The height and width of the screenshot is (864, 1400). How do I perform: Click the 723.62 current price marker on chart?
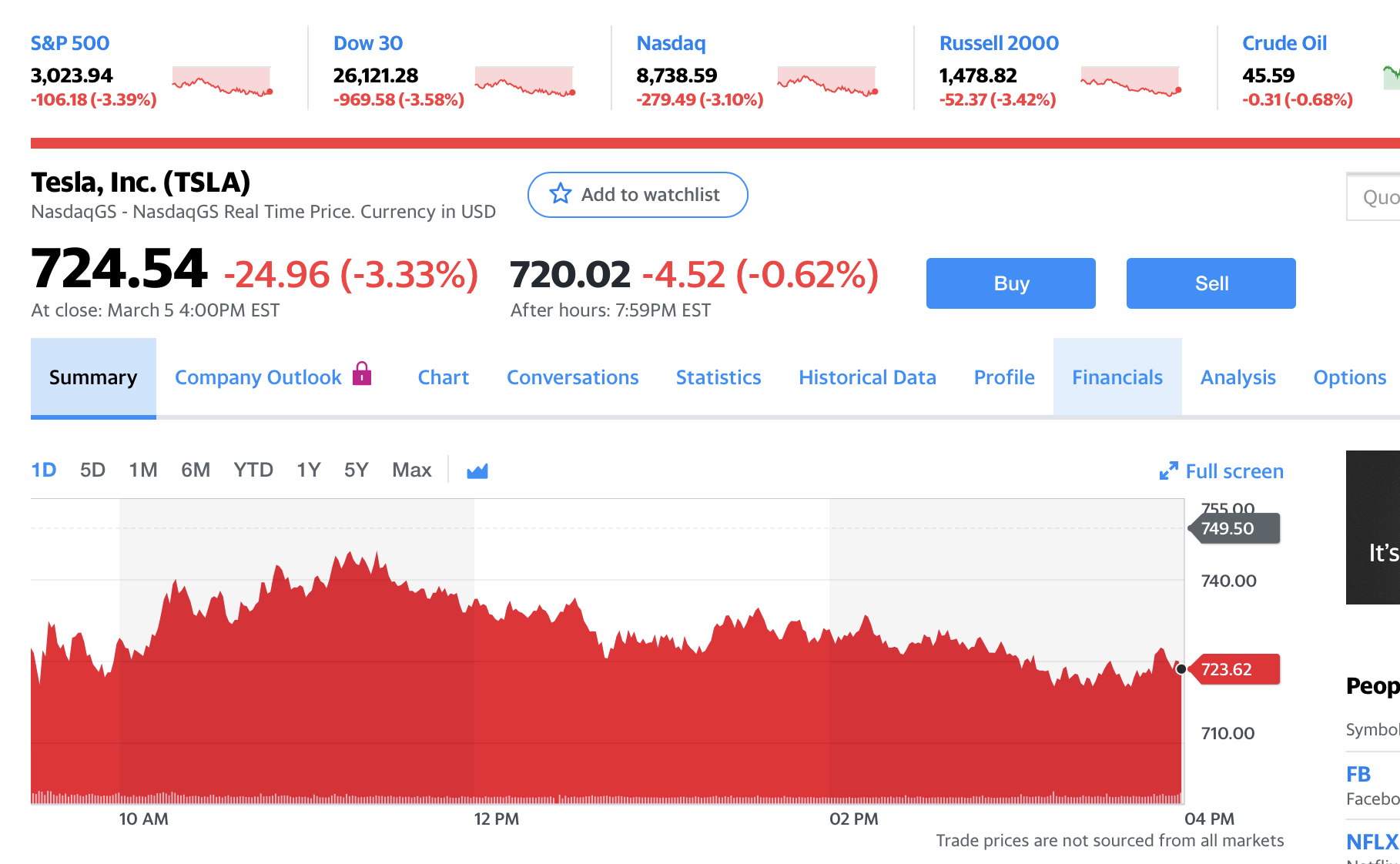point(1234,669)
